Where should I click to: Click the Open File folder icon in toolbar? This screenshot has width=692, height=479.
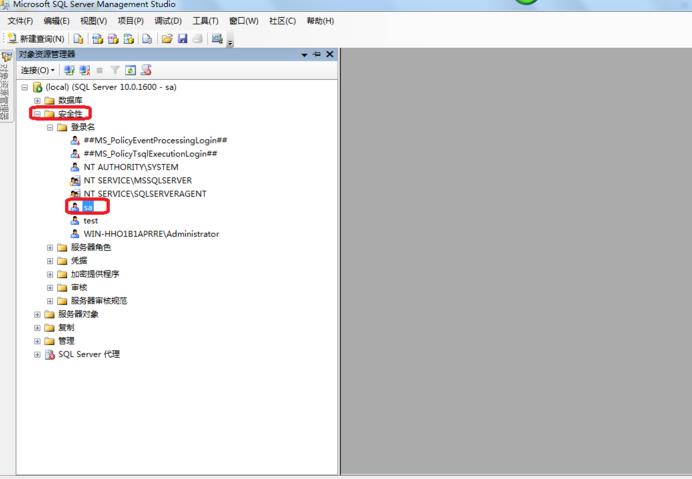167,39
